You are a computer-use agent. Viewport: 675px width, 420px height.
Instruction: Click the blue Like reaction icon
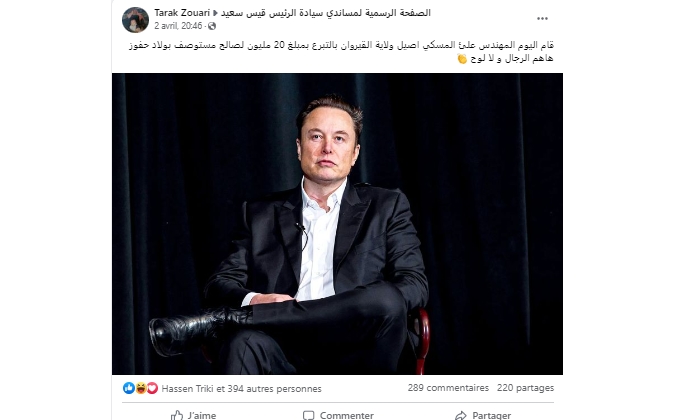point(128,388)
